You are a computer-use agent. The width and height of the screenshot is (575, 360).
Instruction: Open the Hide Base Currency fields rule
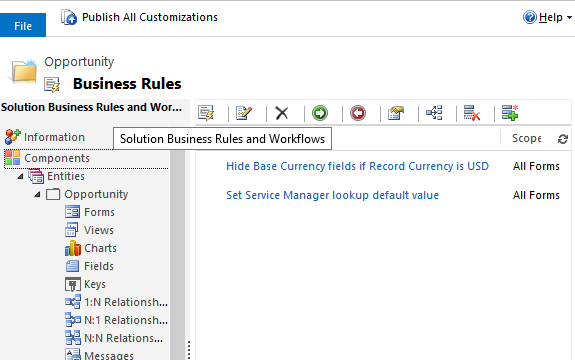pos(357,166)
